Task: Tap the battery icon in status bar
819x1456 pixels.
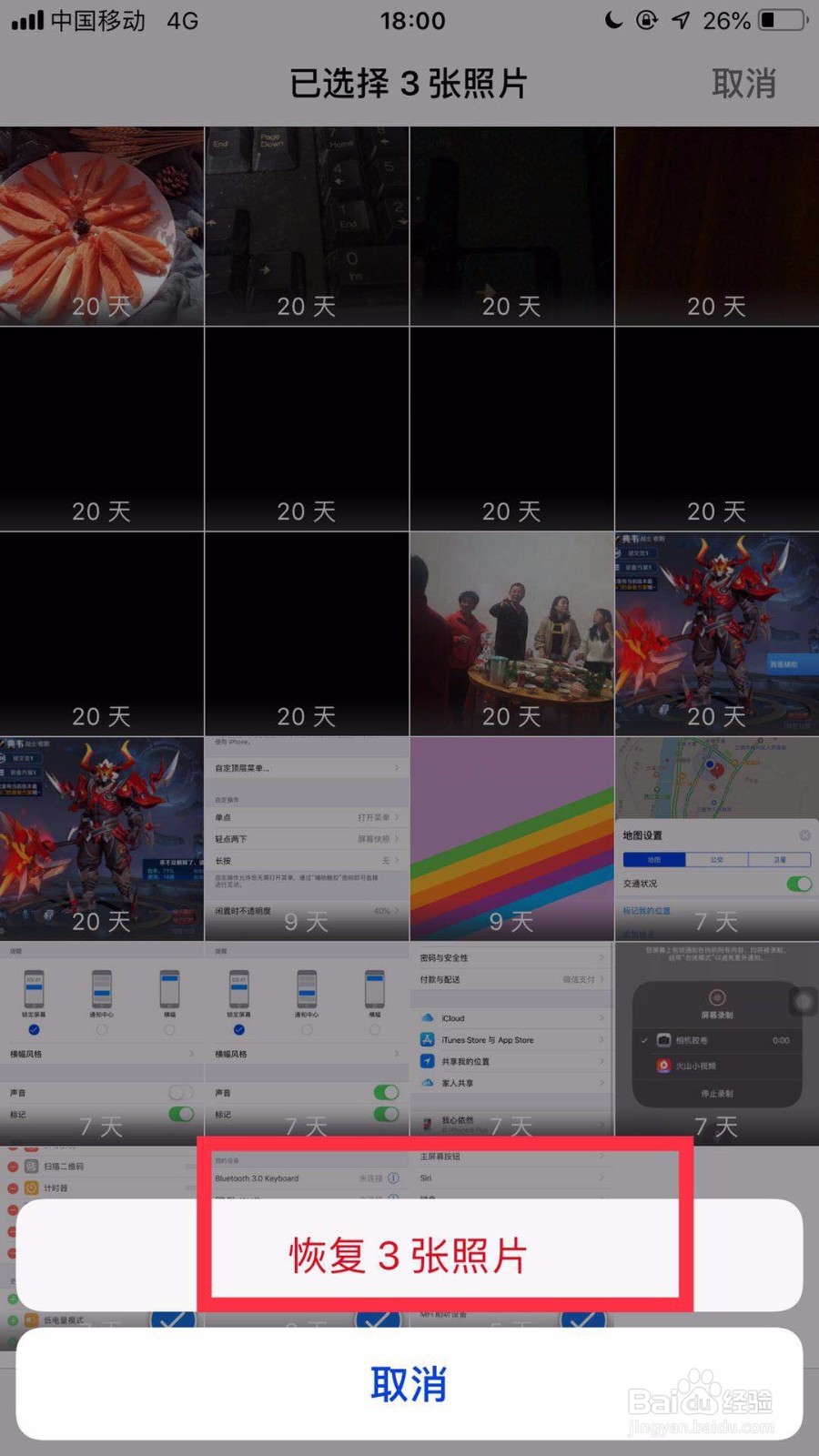Action: (783, 20)
